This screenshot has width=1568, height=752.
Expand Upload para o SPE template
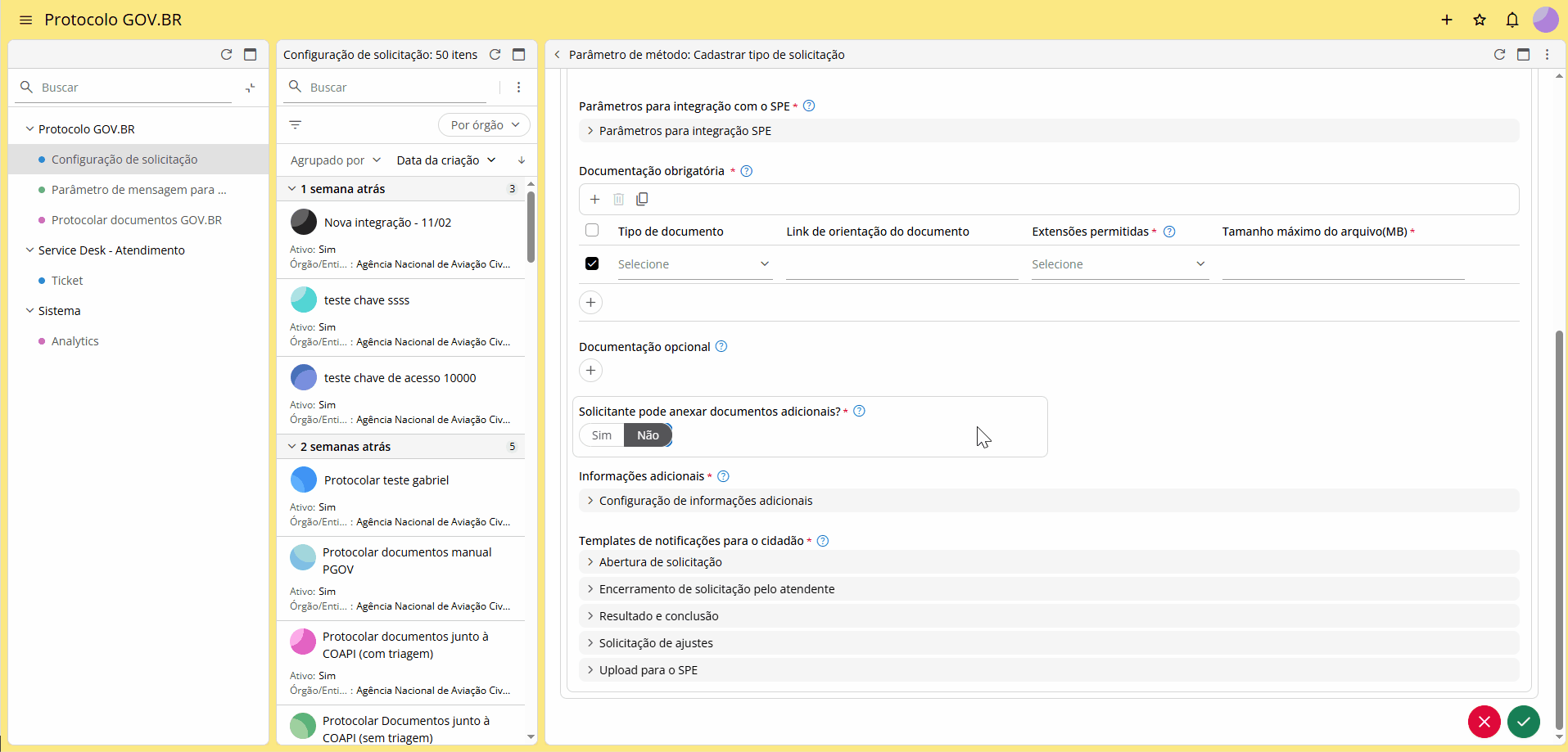tap(1049, 670)
